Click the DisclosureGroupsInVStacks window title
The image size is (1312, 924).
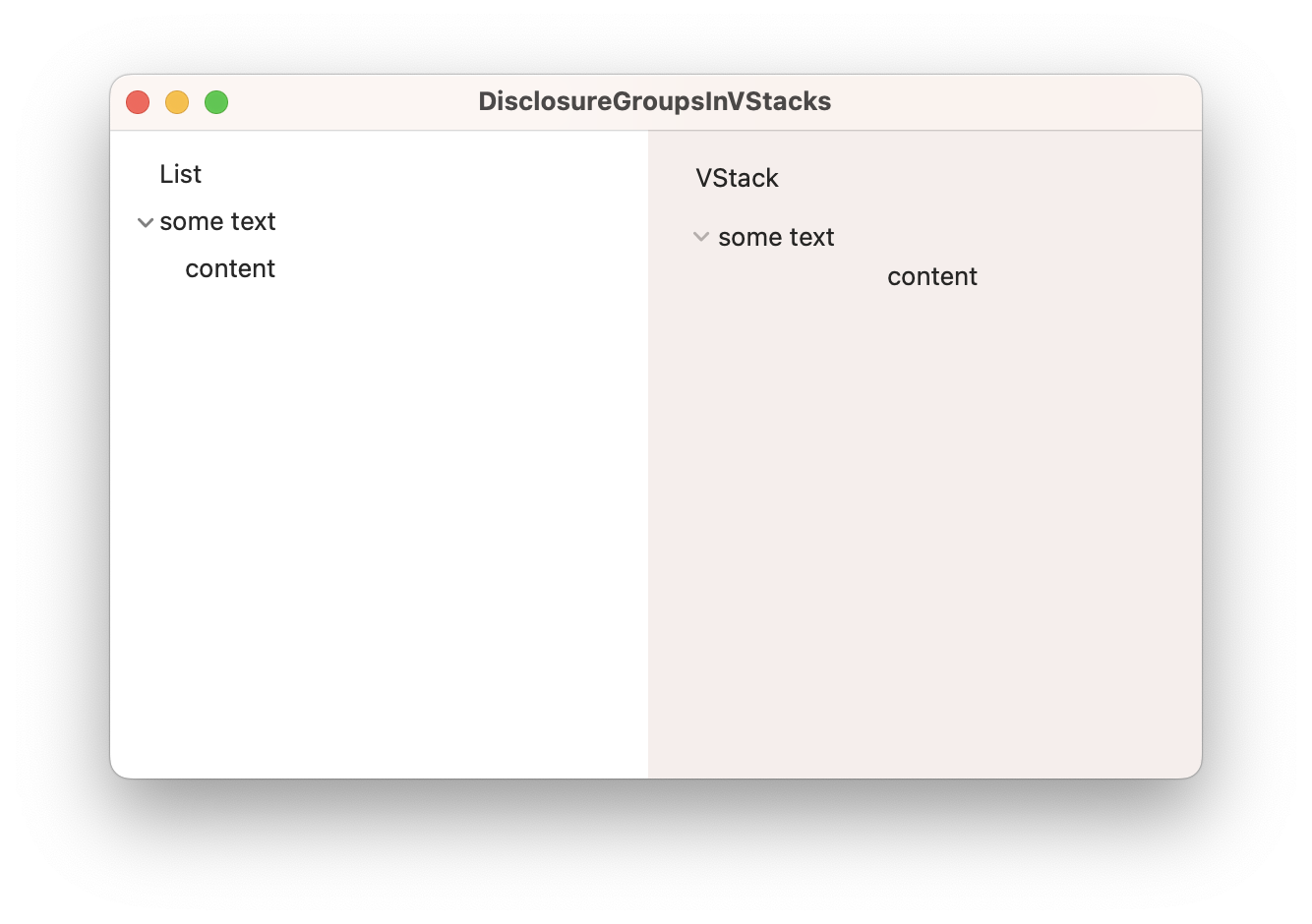coord(654,102)
